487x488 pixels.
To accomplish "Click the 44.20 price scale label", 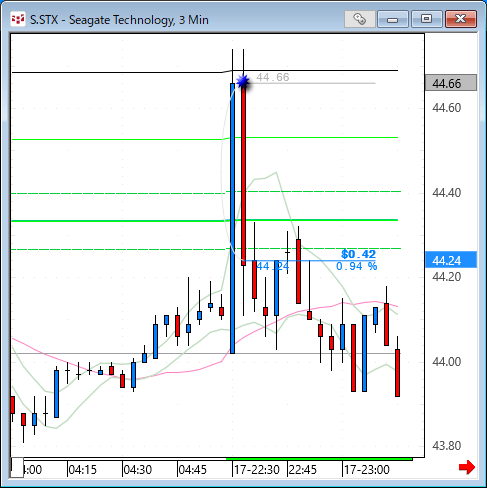I will pos(446,277).
